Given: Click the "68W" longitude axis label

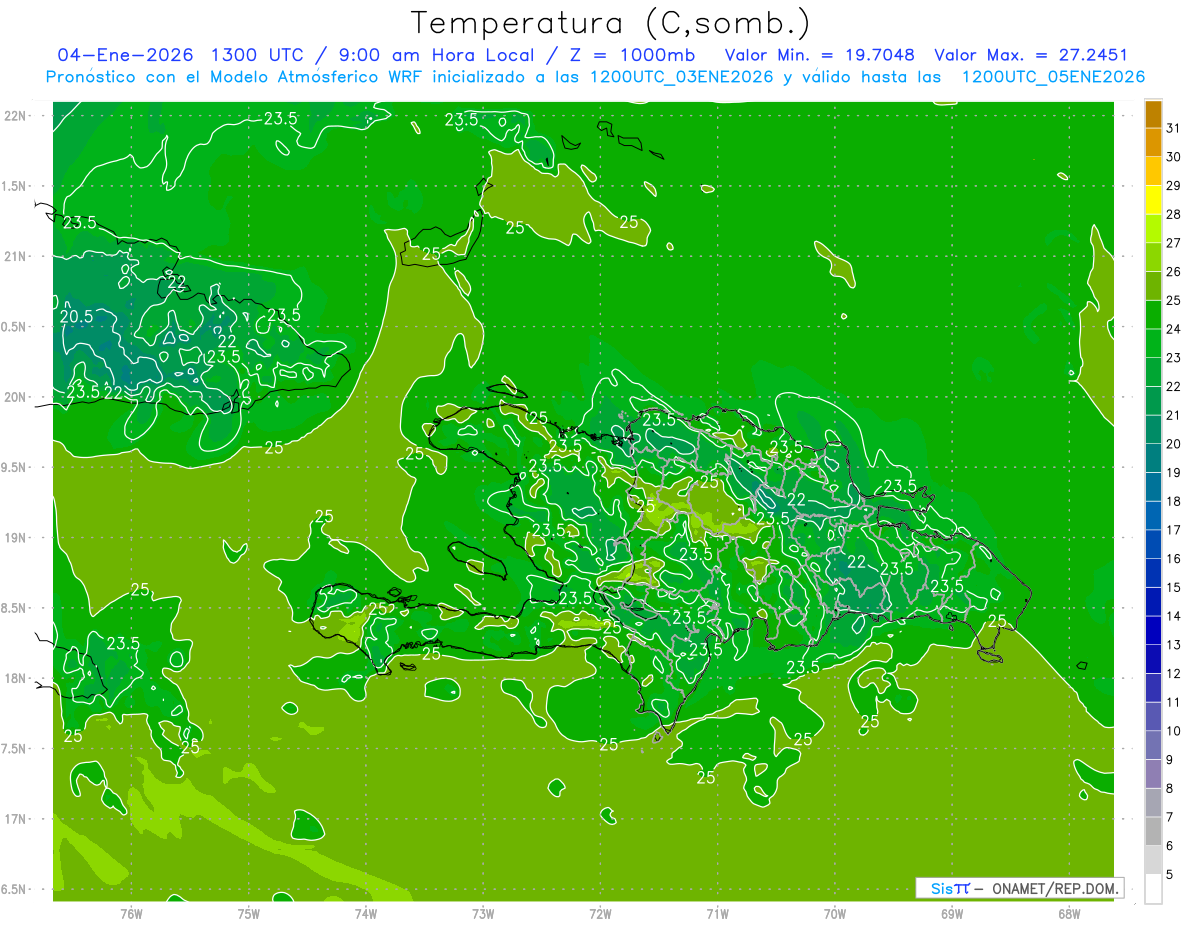Looking at the screenshot, I should [x=1069, y=913].
